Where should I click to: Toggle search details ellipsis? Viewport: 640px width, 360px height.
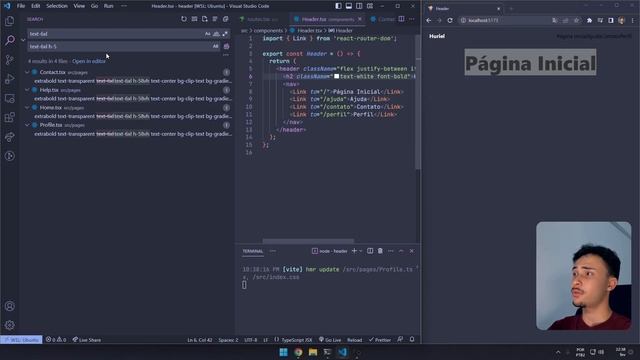226,55
